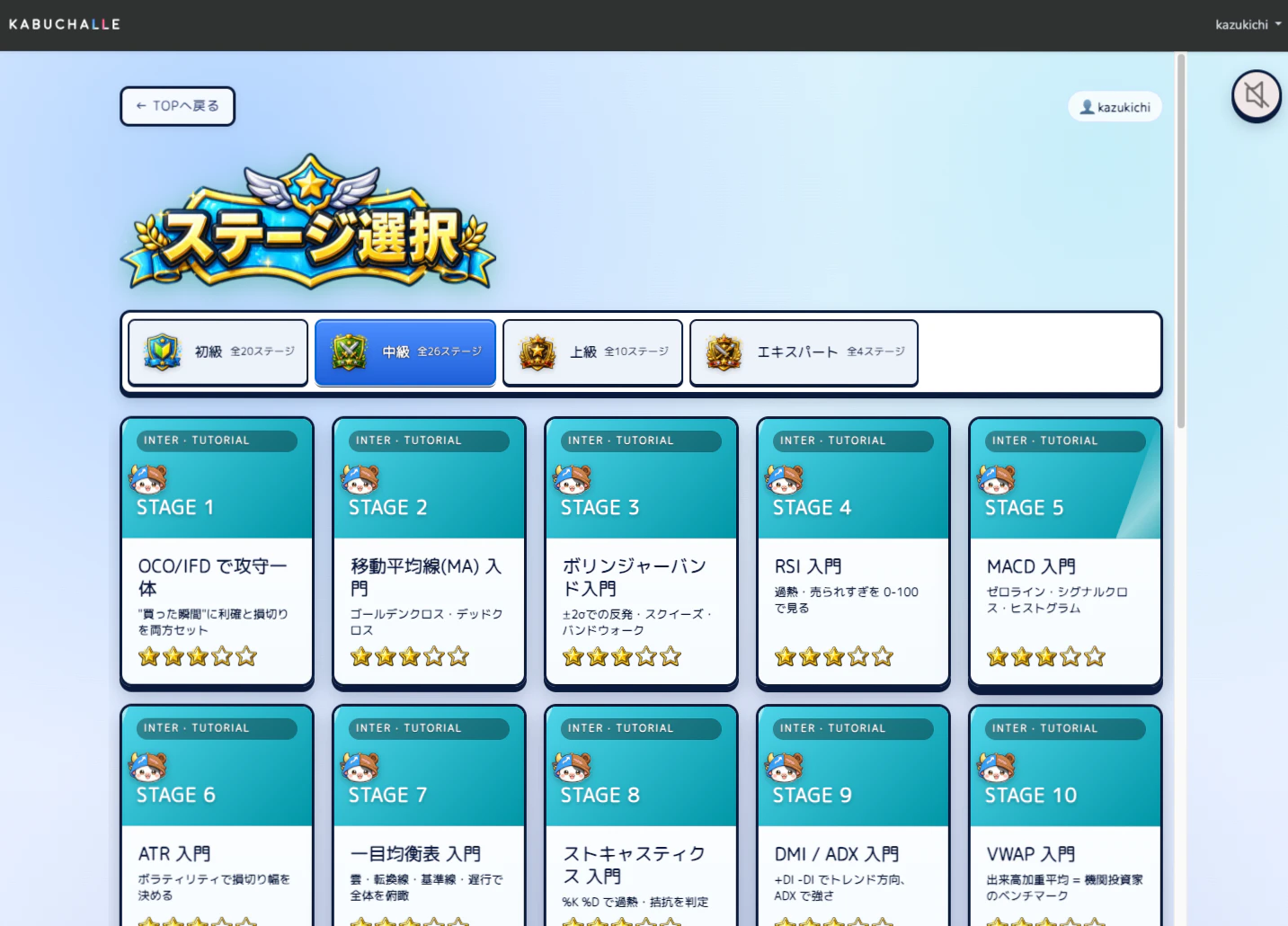1288x926 pixels.
Task: Click the ゼロライン・シグナルクロス description
Action: 1057,600
